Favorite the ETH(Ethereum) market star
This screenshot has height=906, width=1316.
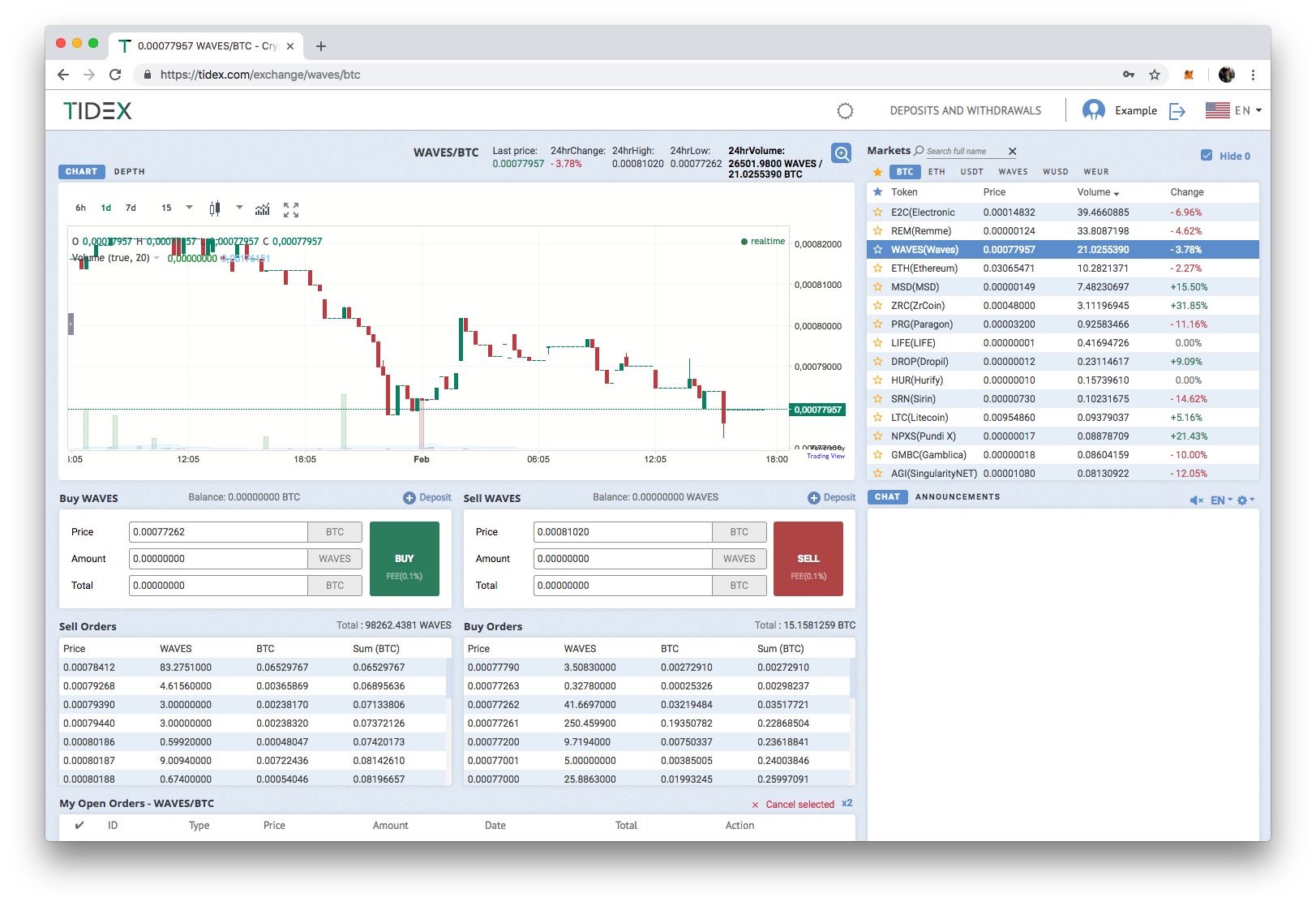[x=877, y=268]
